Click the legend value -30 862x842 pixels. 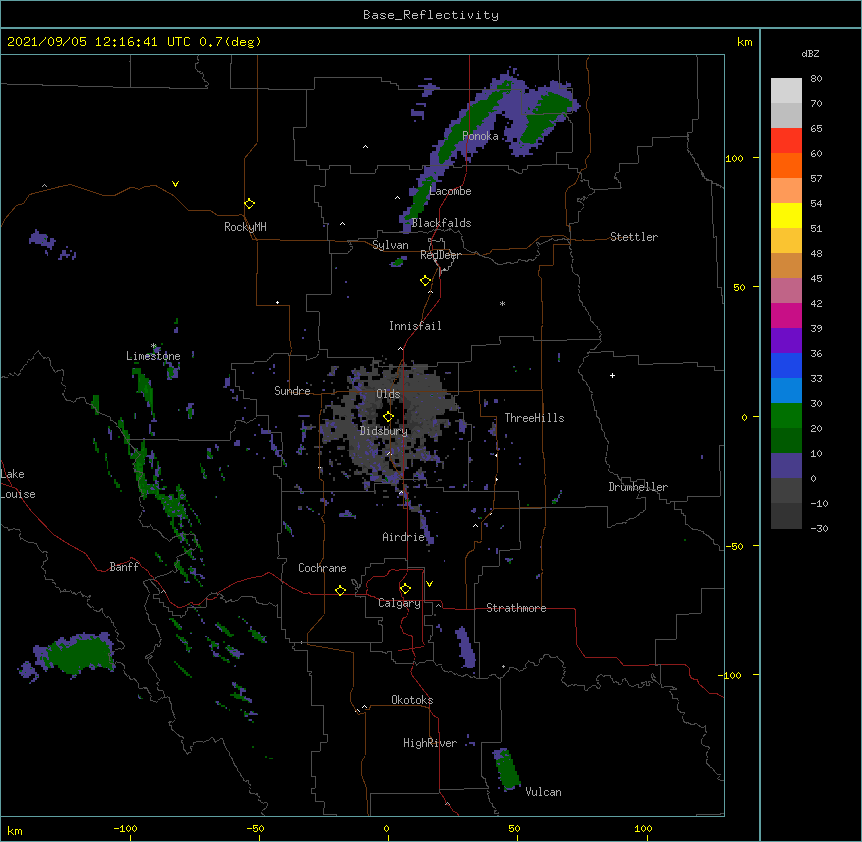[x=819, y=528]
